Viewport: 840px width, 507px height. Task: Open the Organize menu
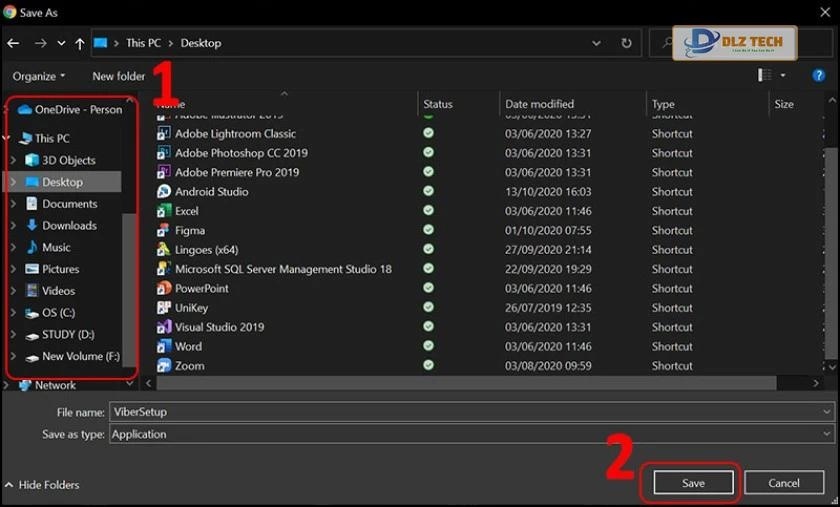coord(39,77)
